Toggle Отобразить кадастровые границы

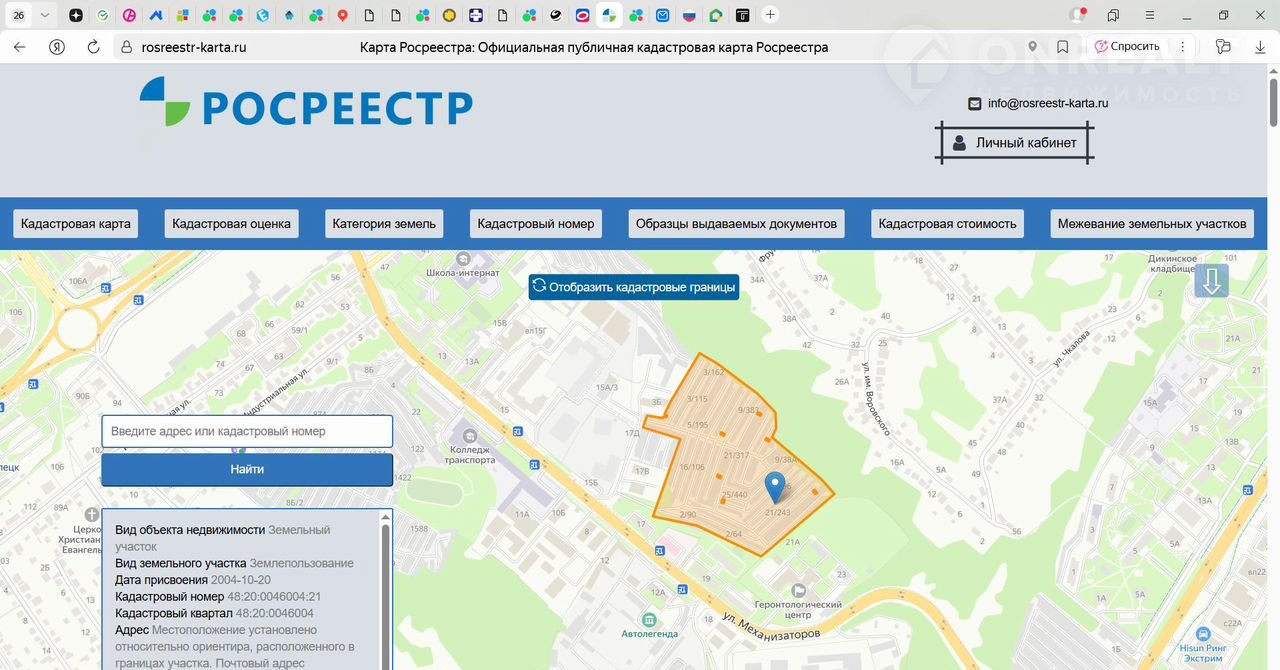click(x=634, y=287)
